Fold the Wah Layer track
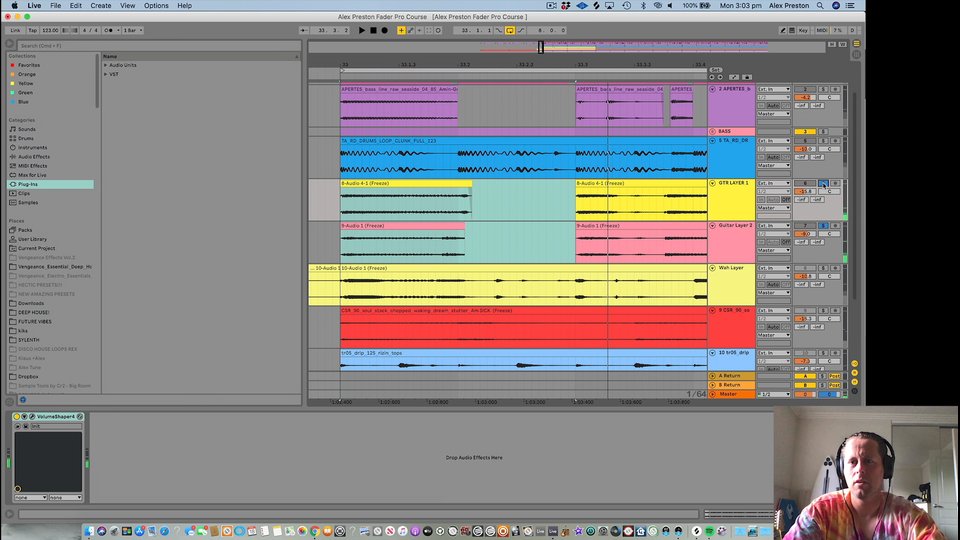This screenshot has width=960, height=540. (x=713, y=268)
